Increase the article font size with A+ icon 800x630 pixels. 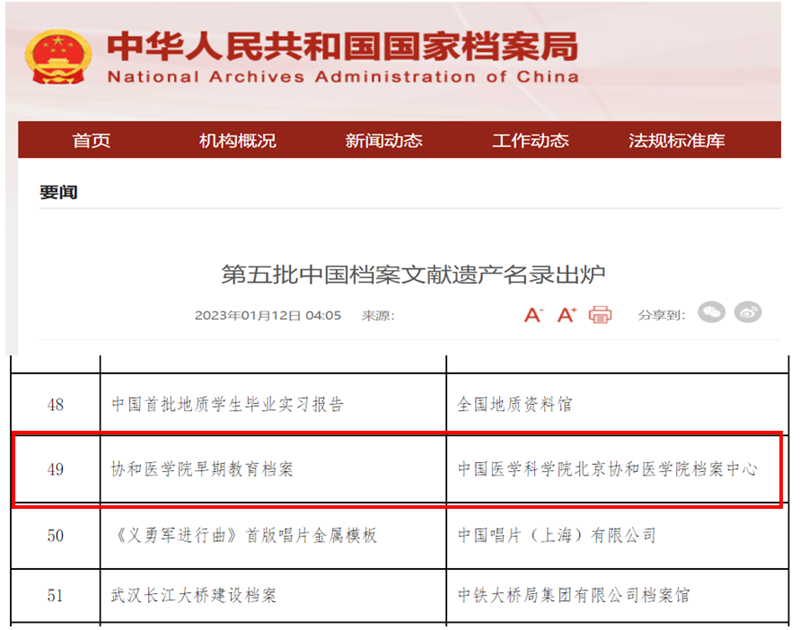pyautogui.click(x=567, y=314)
